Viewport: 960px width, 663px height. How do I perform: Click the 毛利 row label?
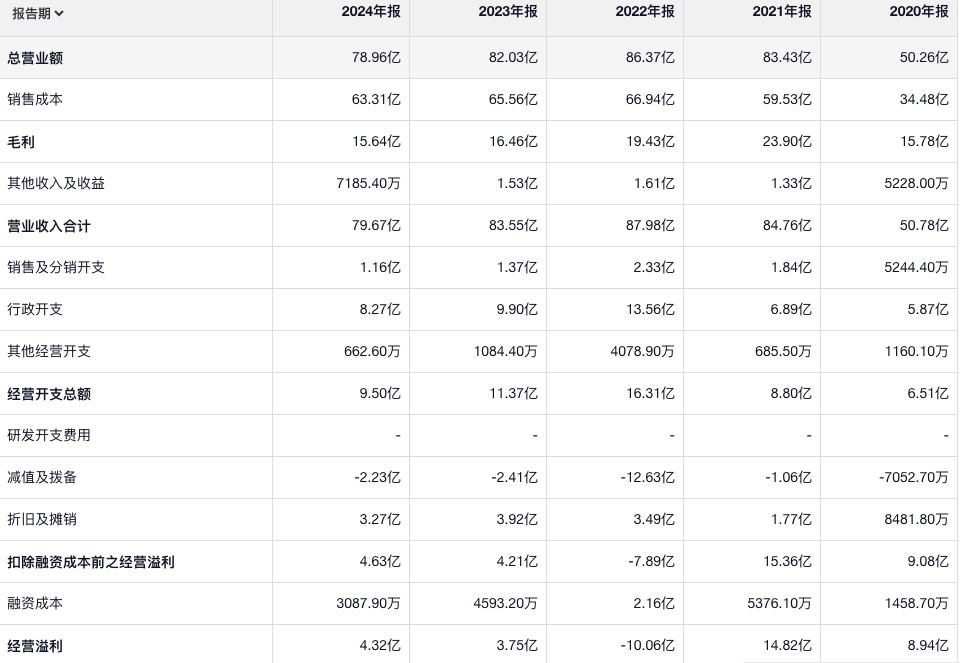[21, 142]
